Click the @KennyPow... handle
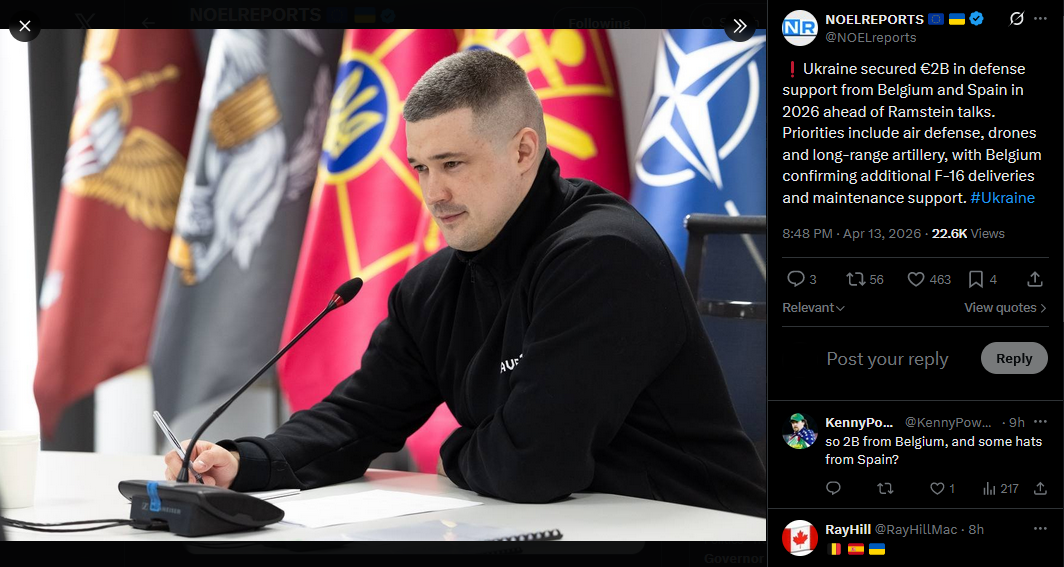1064x567 pixels. coord(949,423)
